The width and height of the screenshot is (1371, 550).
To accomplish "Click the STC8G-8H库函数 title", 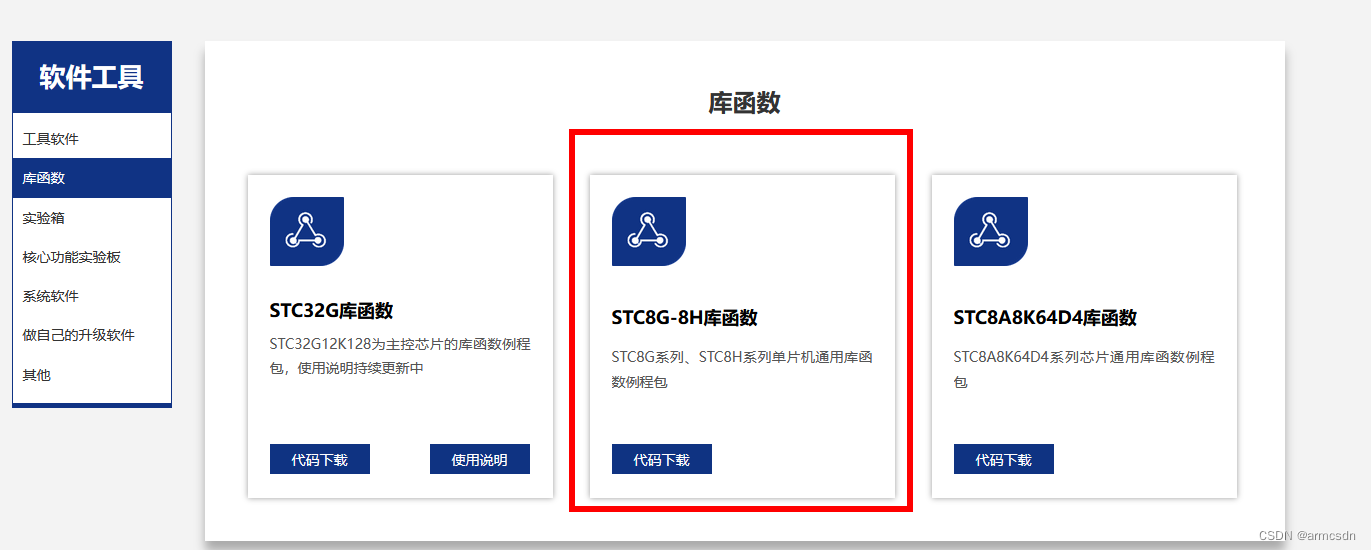I will [685, 318].
